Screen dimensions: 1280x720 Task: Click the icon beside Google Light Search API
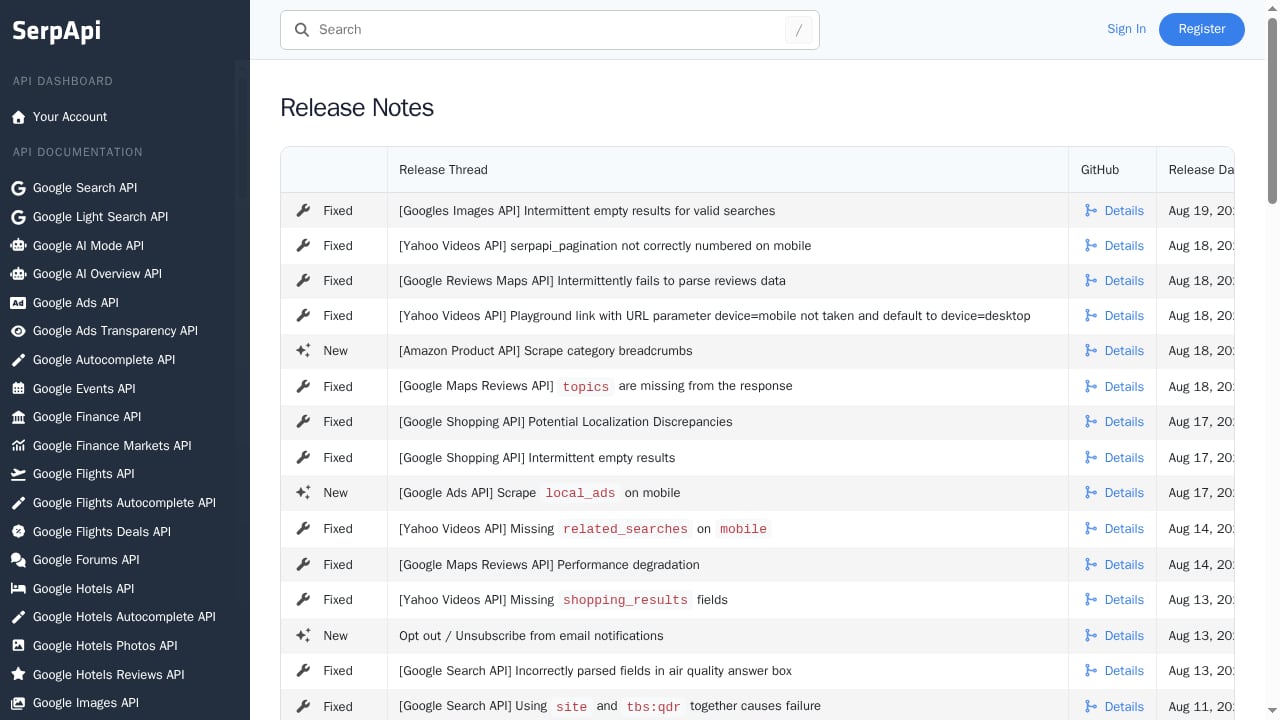18,217
